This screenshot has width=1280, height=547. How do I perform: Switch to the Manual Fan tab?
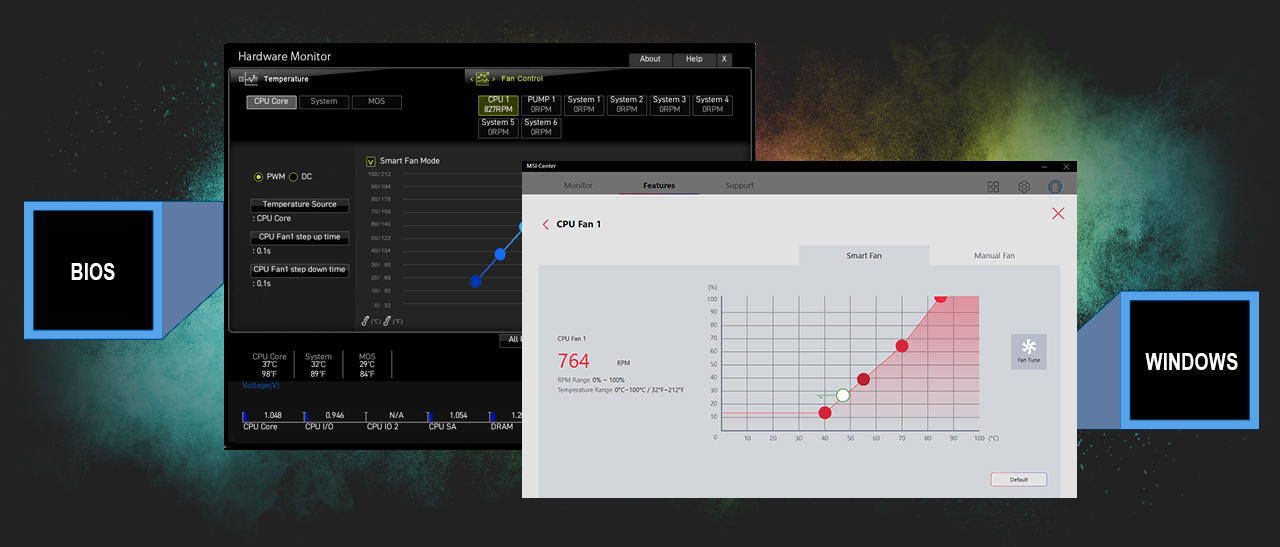pos(994,256)
